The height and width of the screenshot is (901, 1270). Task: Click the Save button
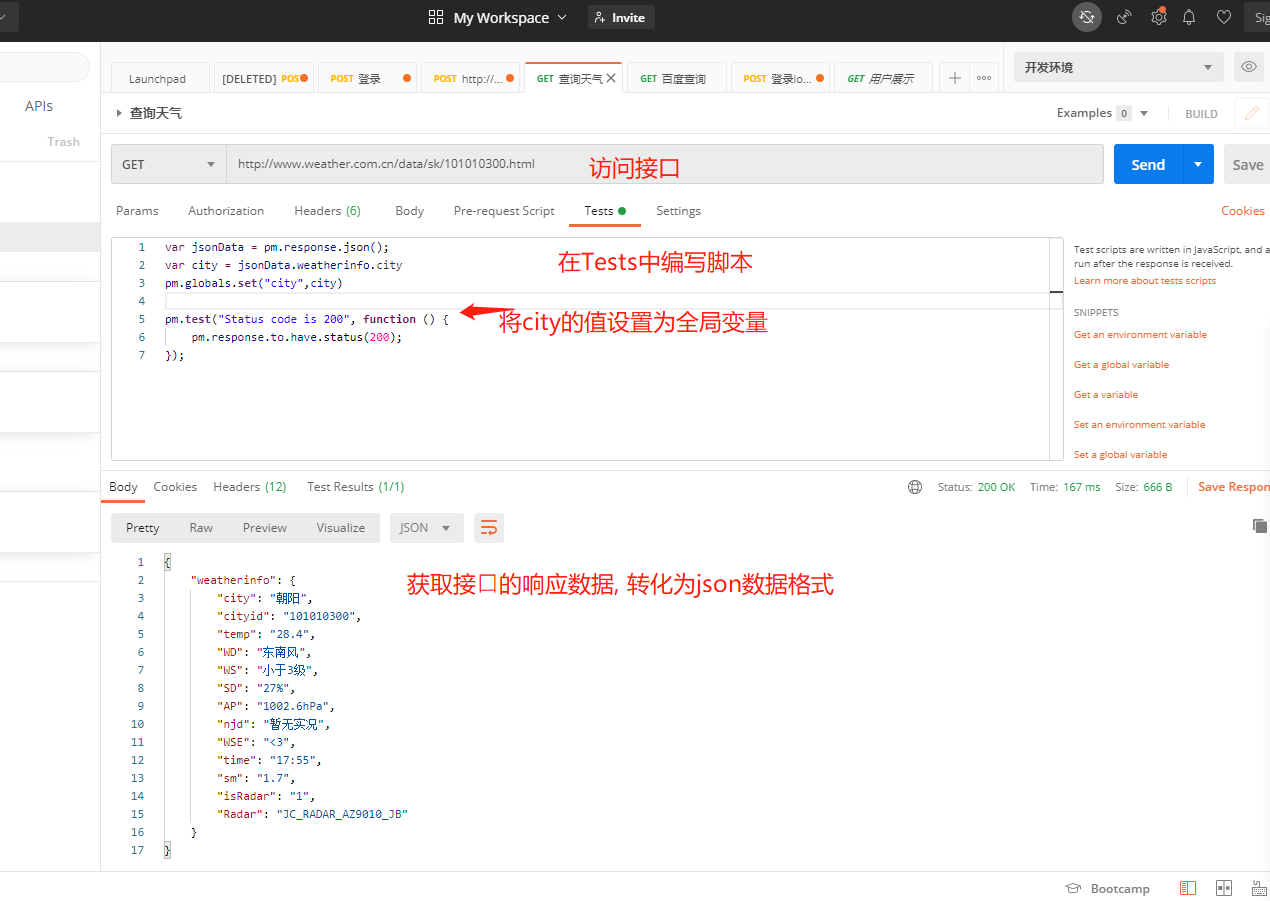pos(1247,164)
